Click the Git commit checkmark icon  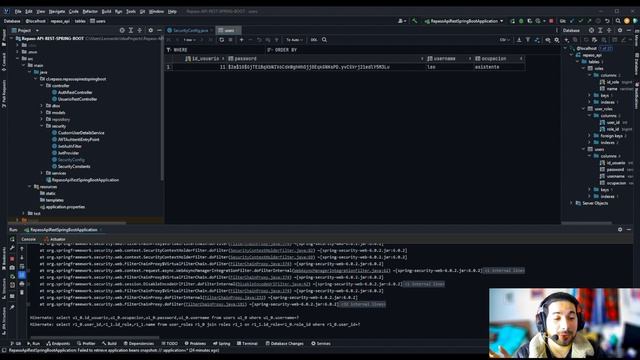(x=580, y=21)
